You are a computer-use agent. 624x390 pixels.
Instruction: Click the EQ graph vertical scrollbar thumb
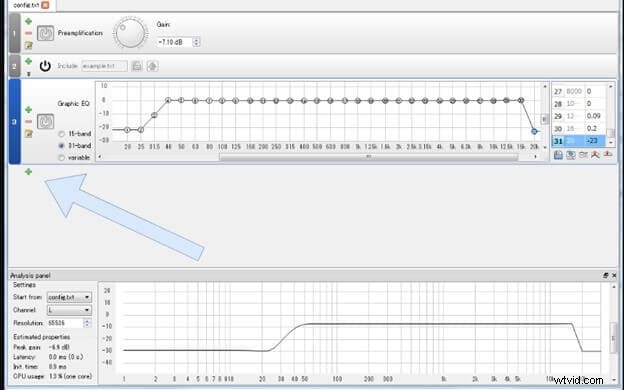(545, 119)
